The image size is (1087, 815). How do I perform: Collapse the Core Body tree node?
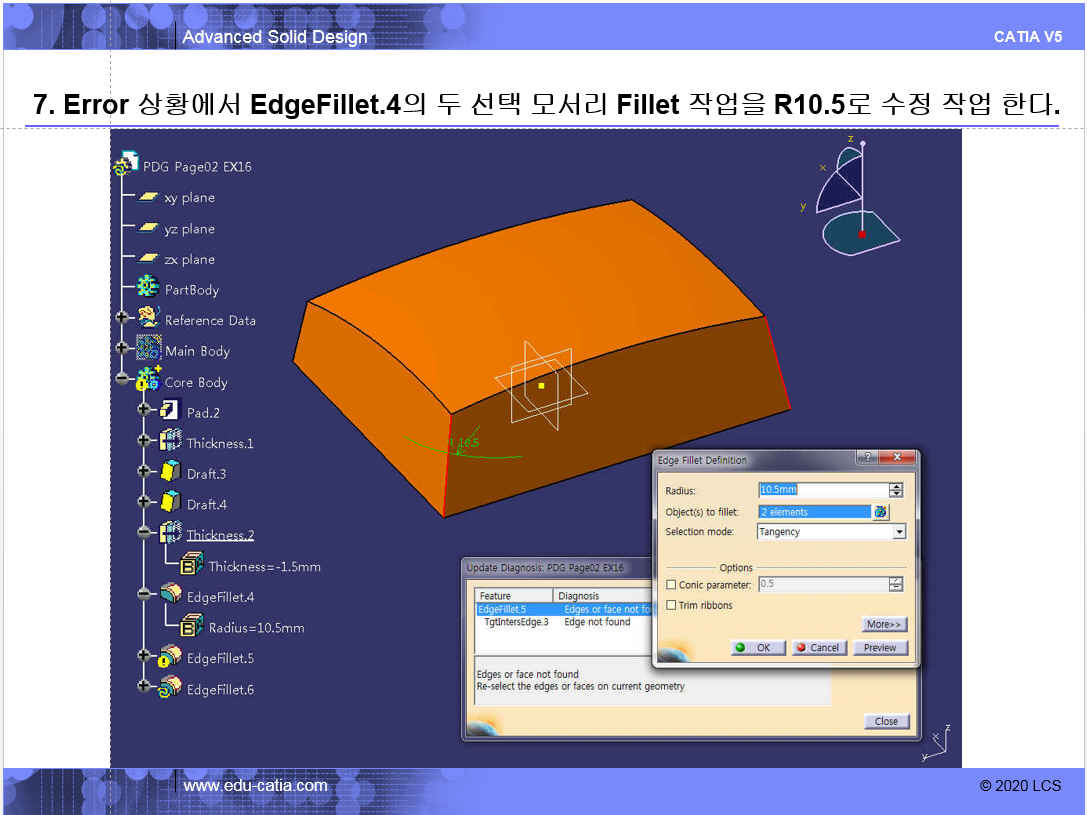click(x=123, y=380)
